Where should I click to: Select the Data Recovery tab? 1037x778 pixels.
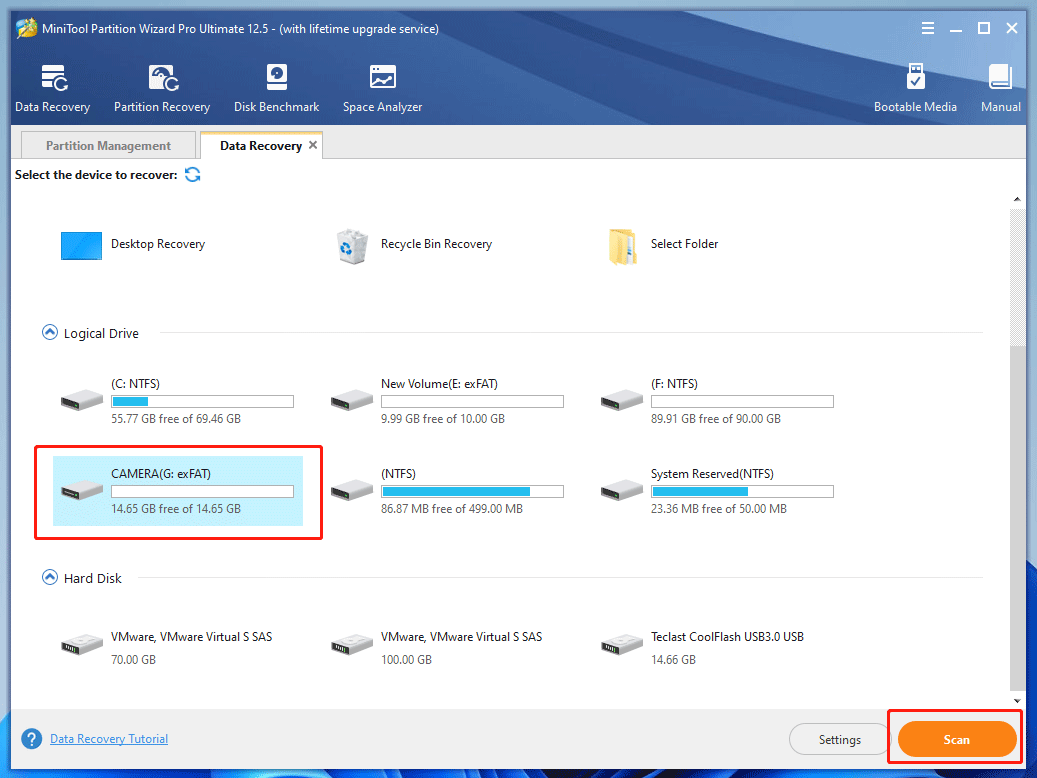pos(261,146)
